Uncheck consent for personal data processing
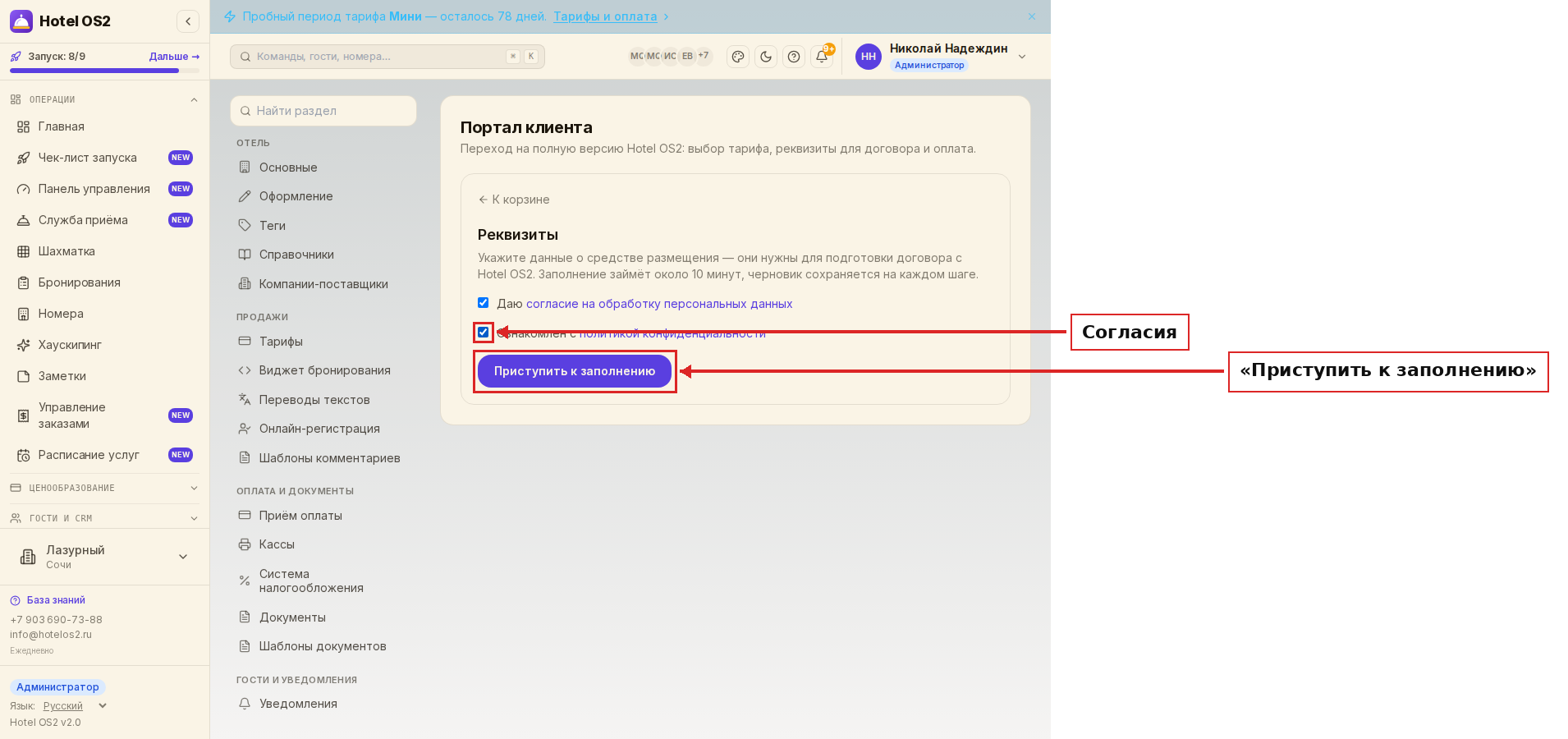This screenshot has width=1568, height=739. 483,303
